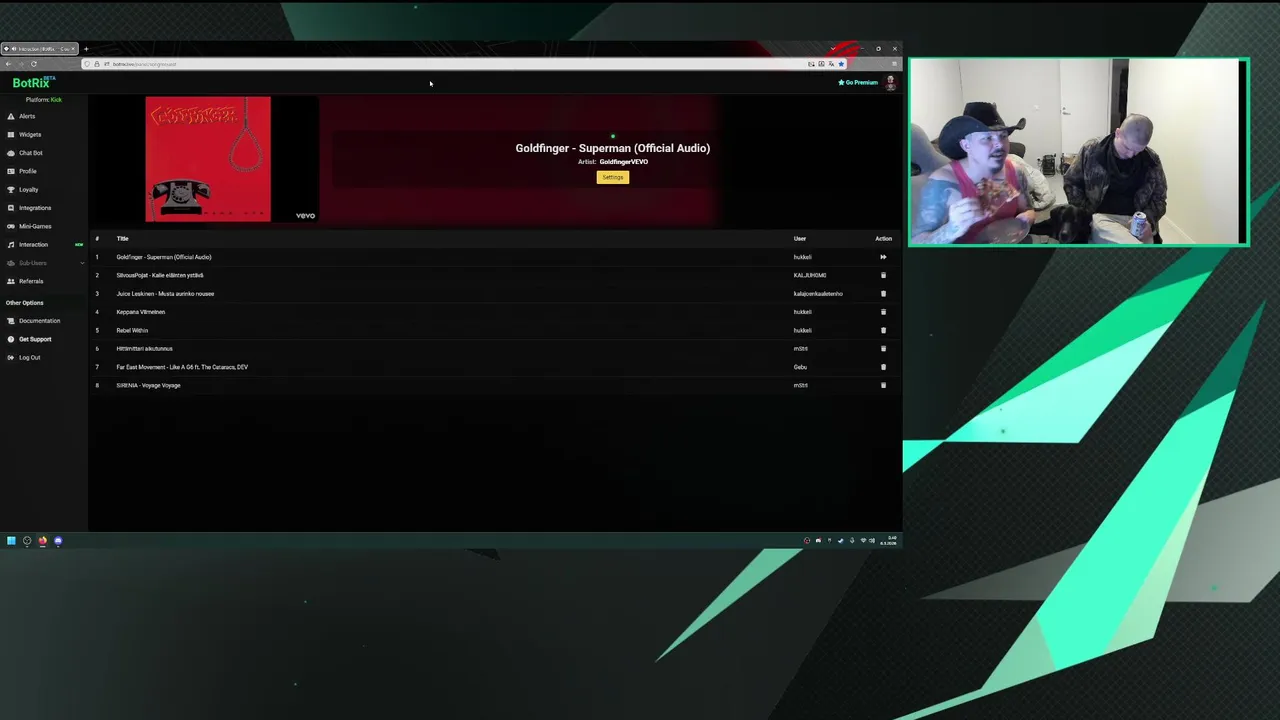Click taskbar clock
Image resolution: width=1280 pixels, height=720 pixels.
[890, 541]
